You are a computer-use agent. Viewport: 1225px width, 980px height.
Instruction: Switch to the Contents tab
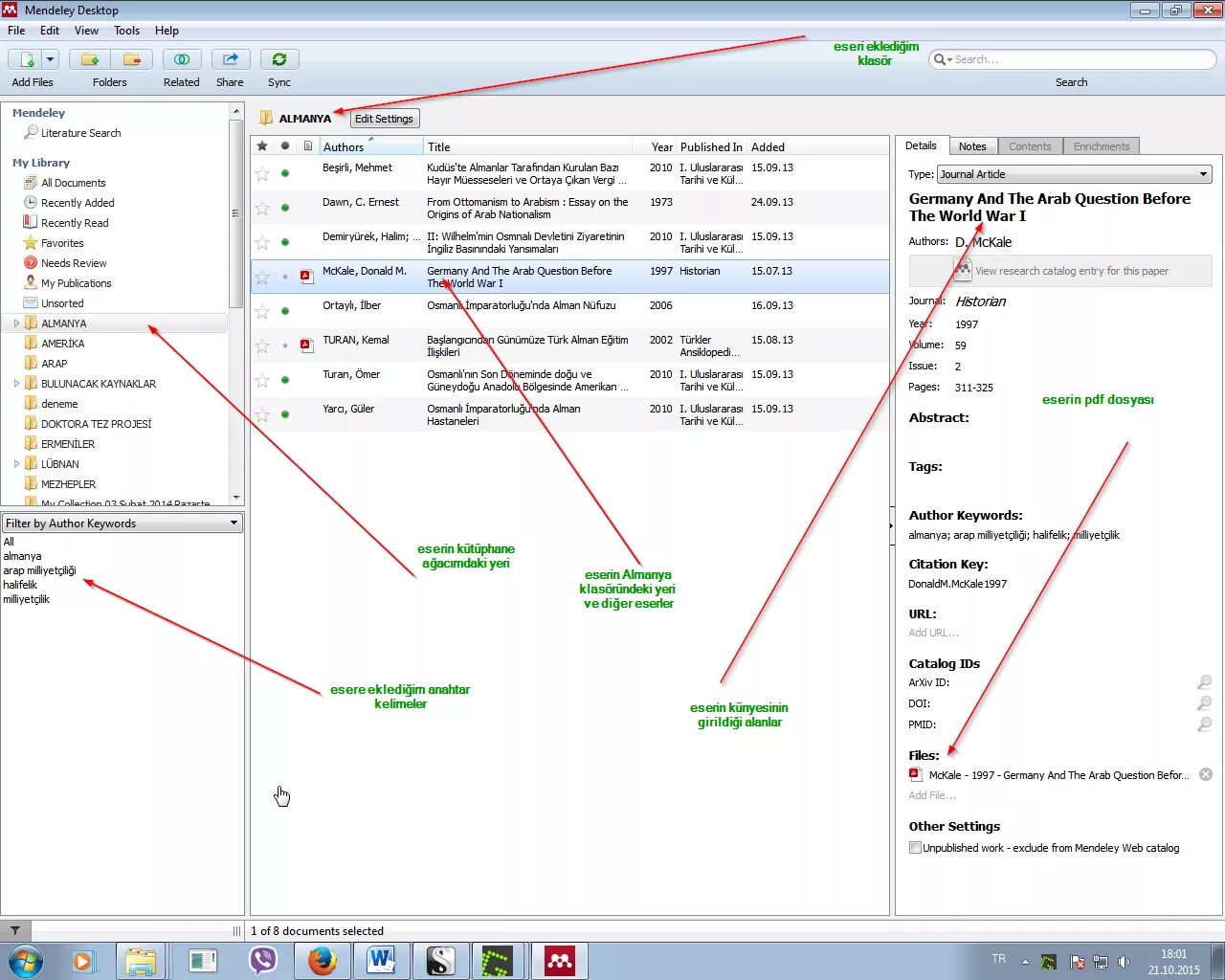coord(1030,146)
